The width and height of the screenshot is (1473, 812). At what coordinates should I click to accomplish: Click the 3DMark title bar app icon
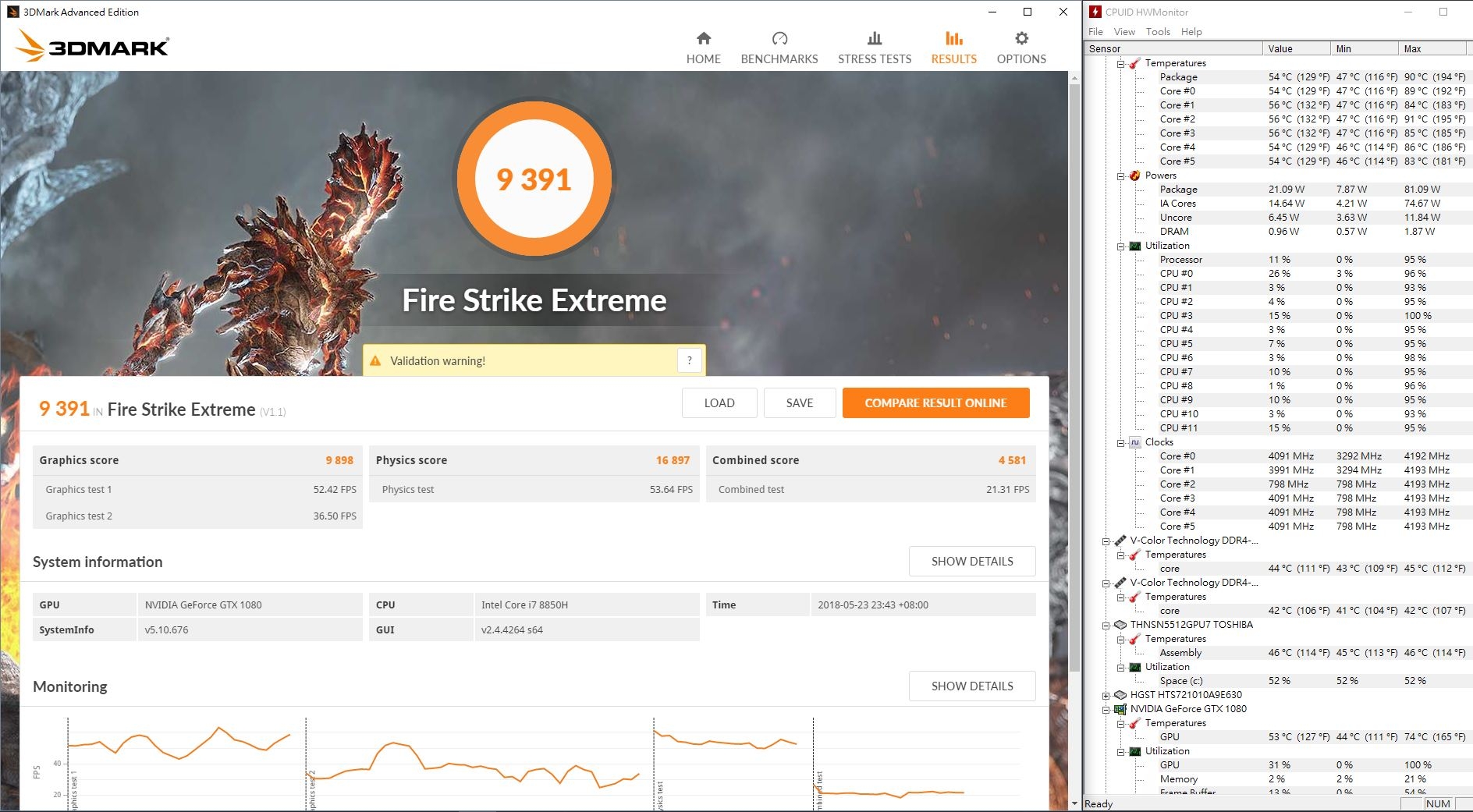12,12
